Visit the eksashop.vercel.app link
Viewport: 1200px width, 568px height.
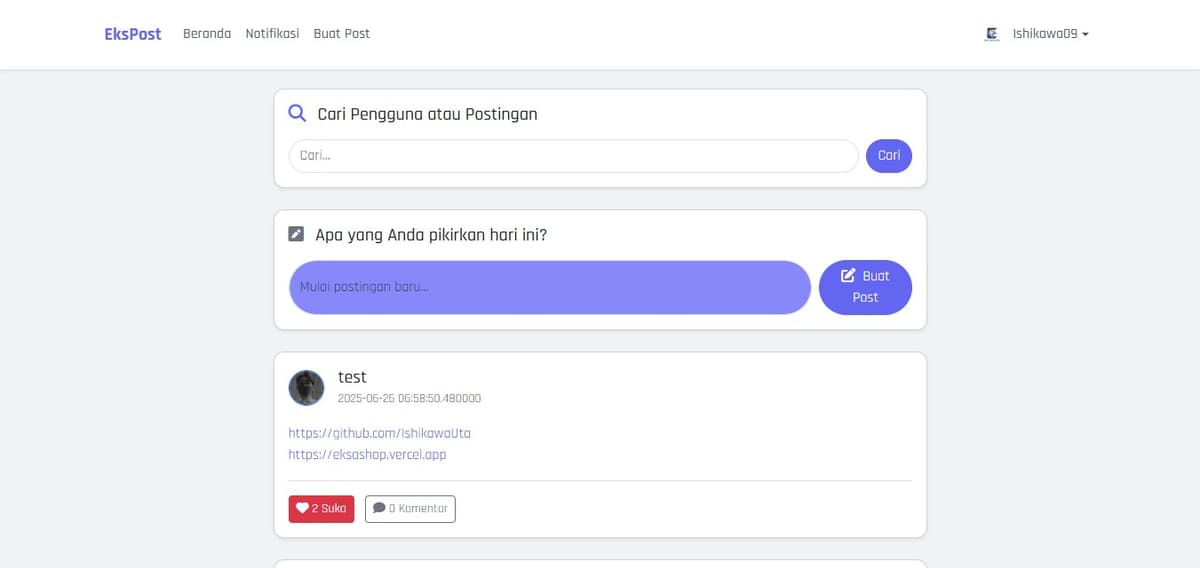pyautogui.click(x=367, y=454)
